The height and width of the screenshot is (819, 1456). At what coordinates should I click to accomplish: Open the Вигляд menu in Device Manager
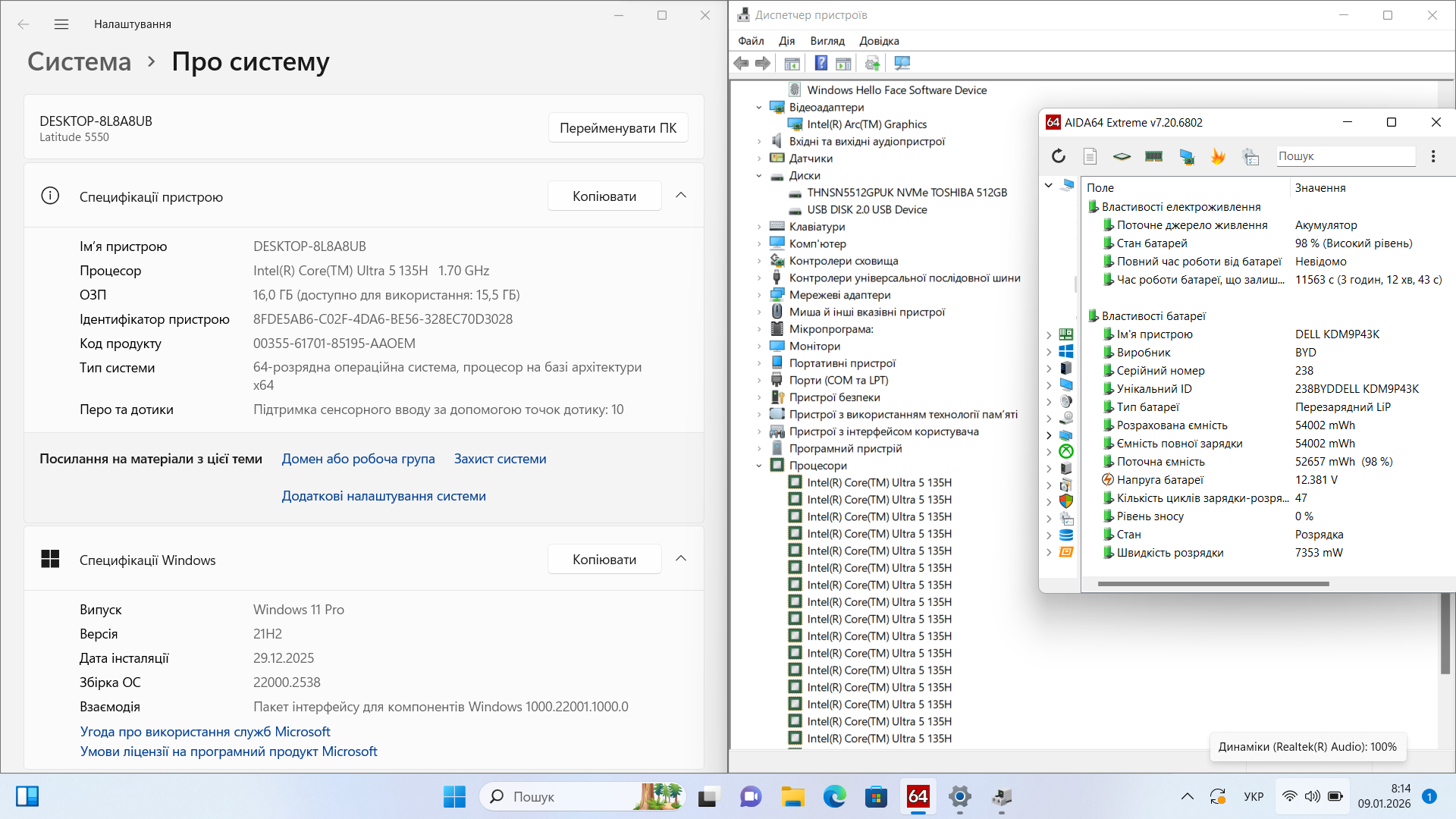827,41
